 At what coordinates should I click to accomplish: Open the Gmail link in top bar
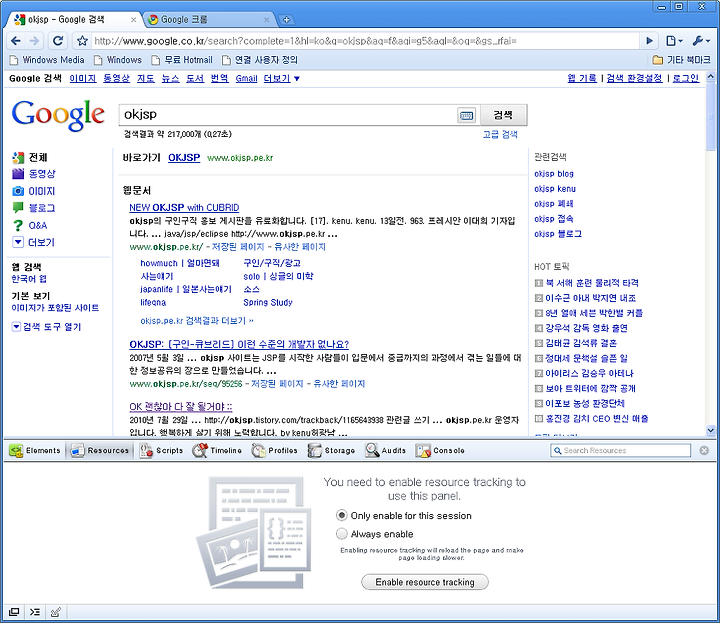[246, 79]
